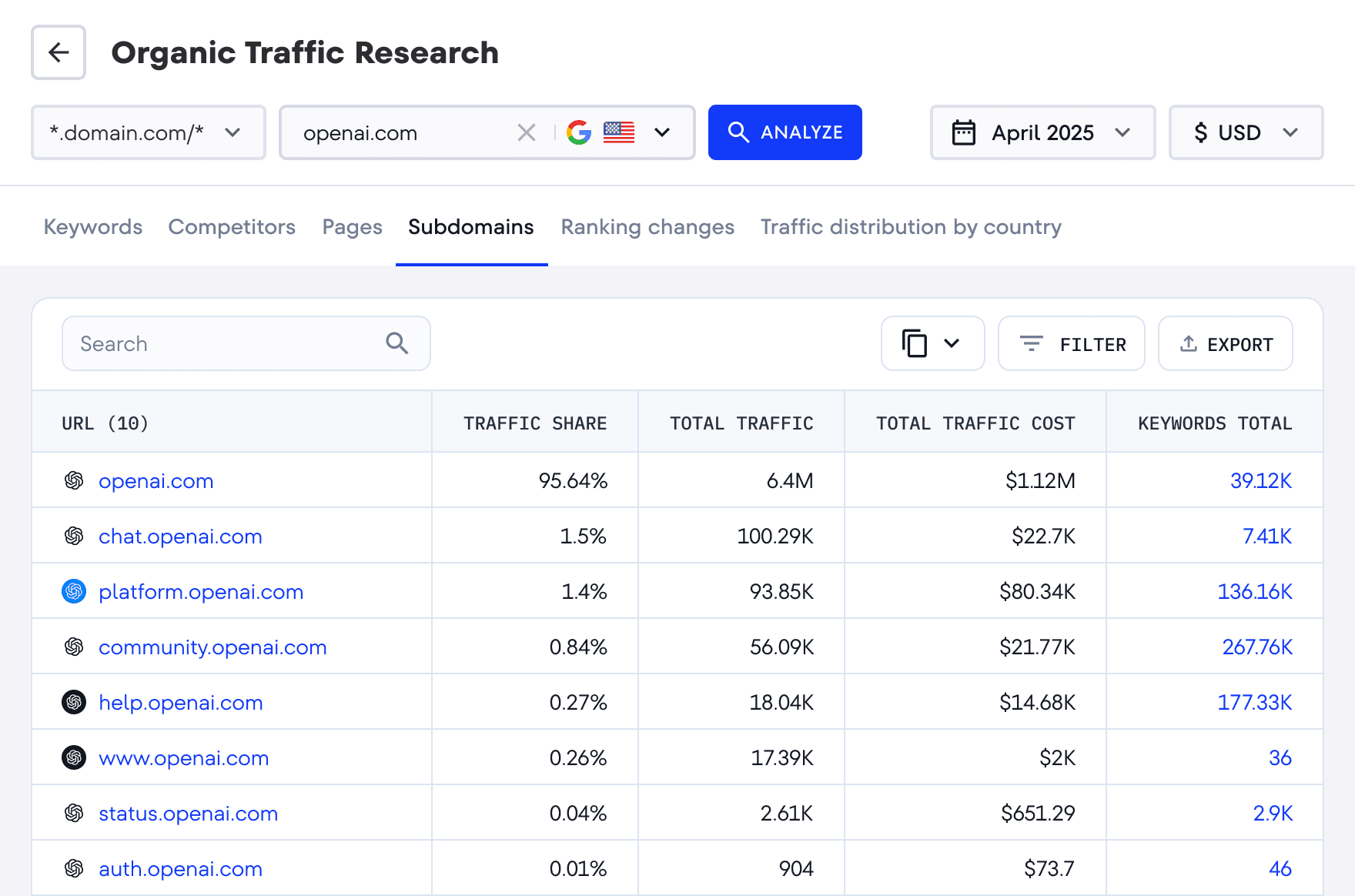Click the Filter icon button
Screen dimensions: 1355x896
point(1032,343)
